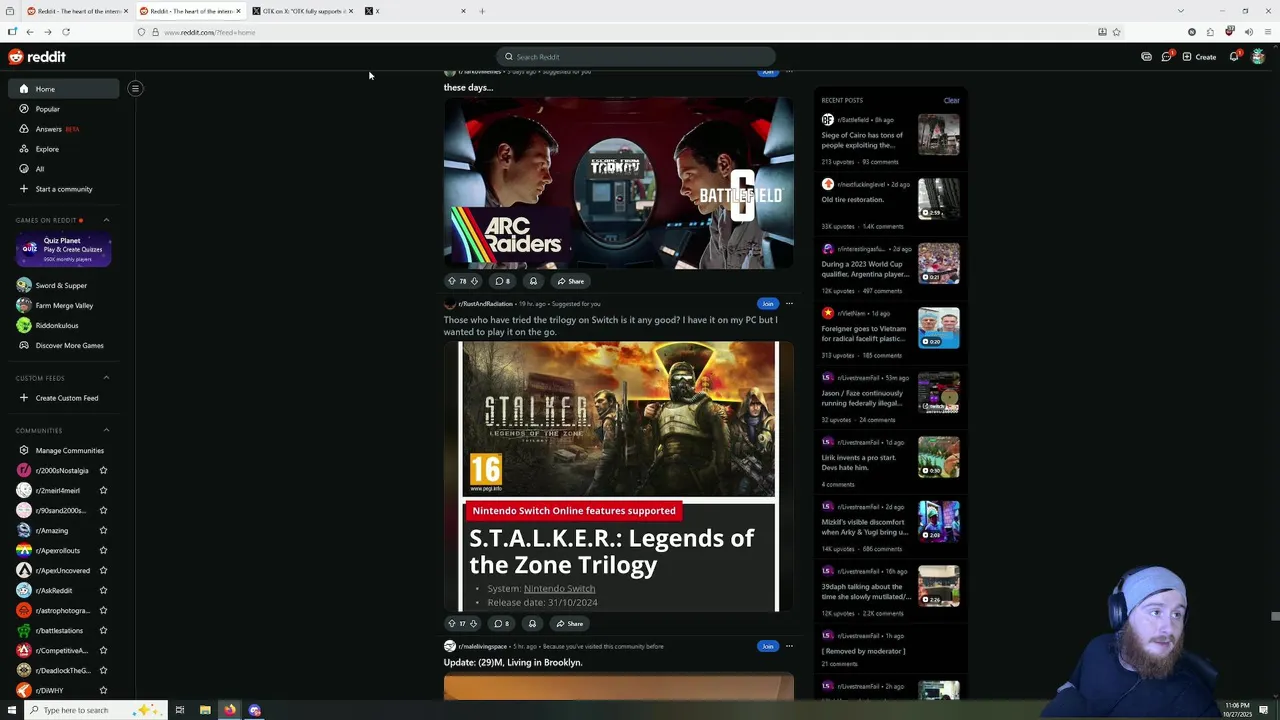Open overflow menu for malelivingspace post
The image size is (1280, 720).
(x=789, y=646)
